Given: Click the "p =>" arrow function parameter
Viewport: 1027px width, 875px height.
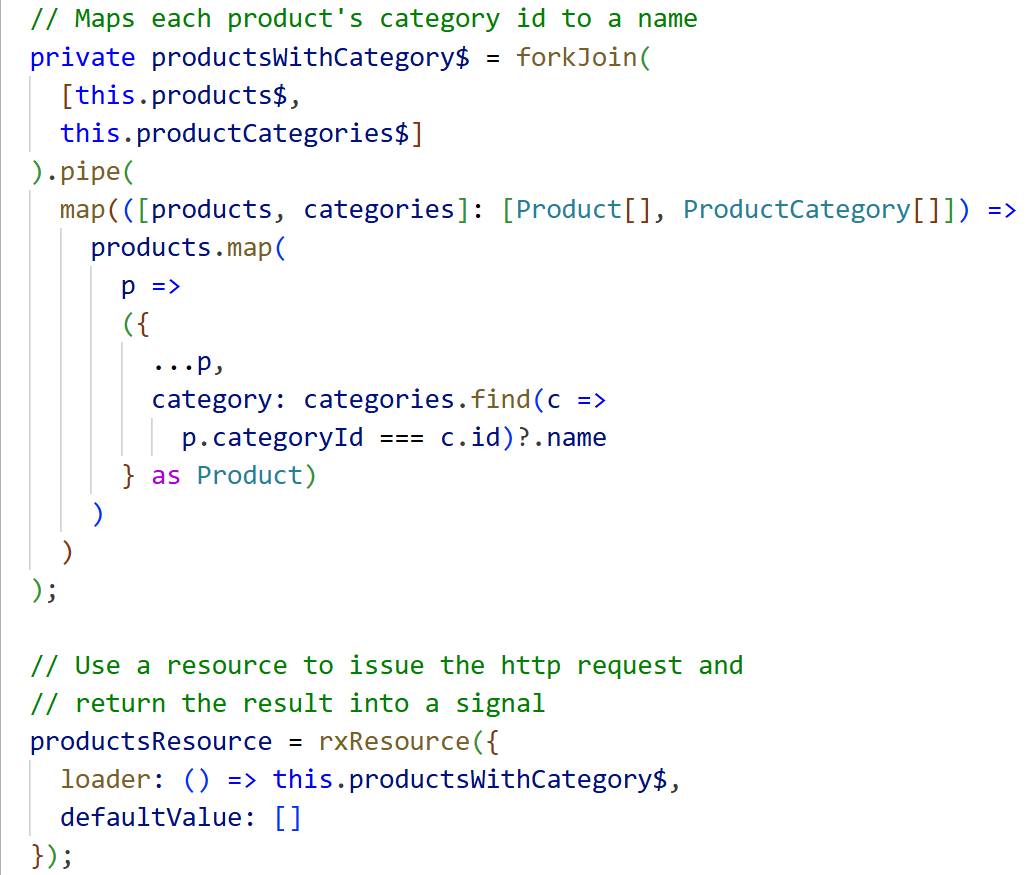Looking at the screenshot, I should [x=151, y=286].
